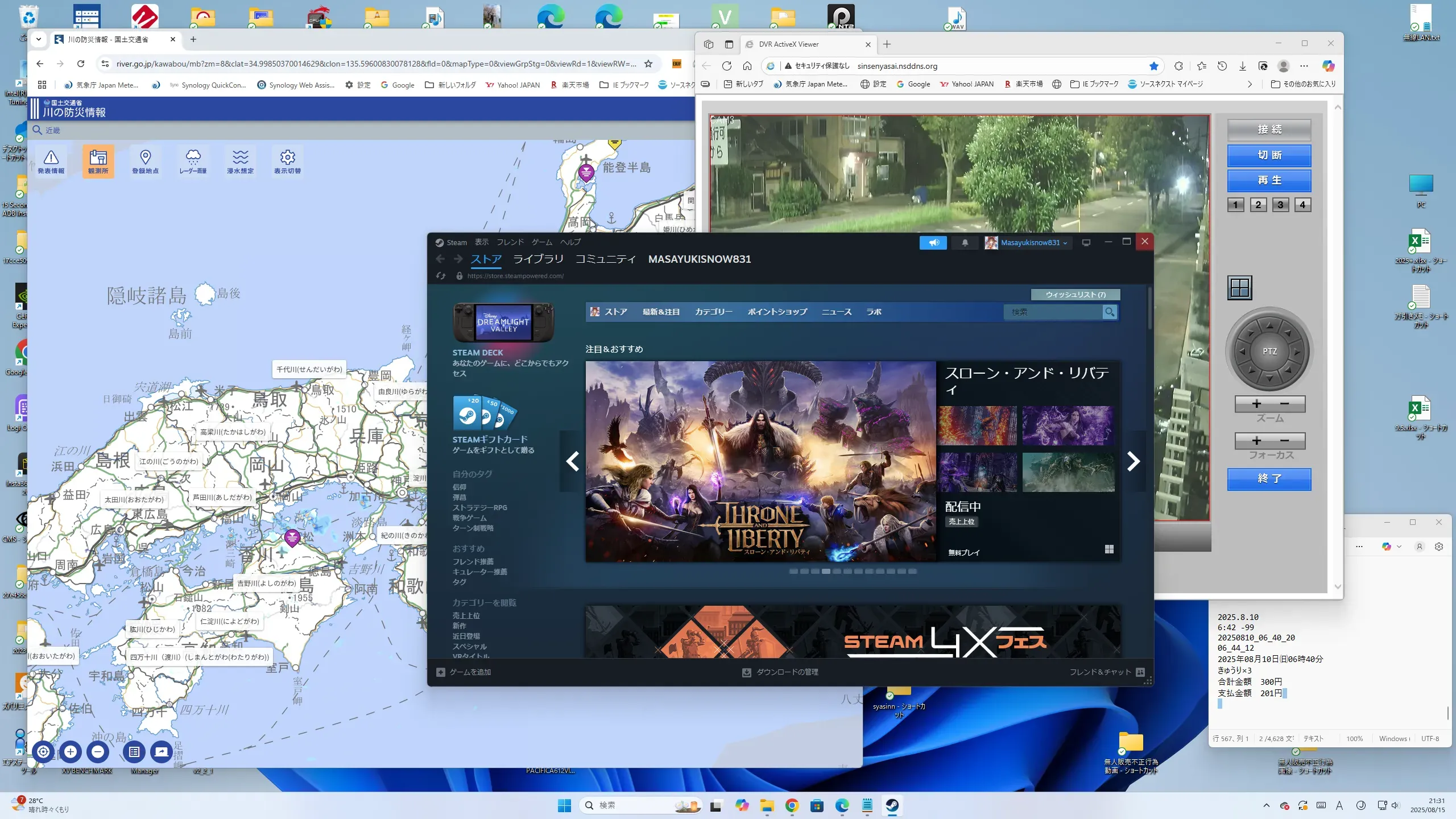Click the 浸水想定 flood estimate icon
1456x819 pixels.
coord(240,161)
